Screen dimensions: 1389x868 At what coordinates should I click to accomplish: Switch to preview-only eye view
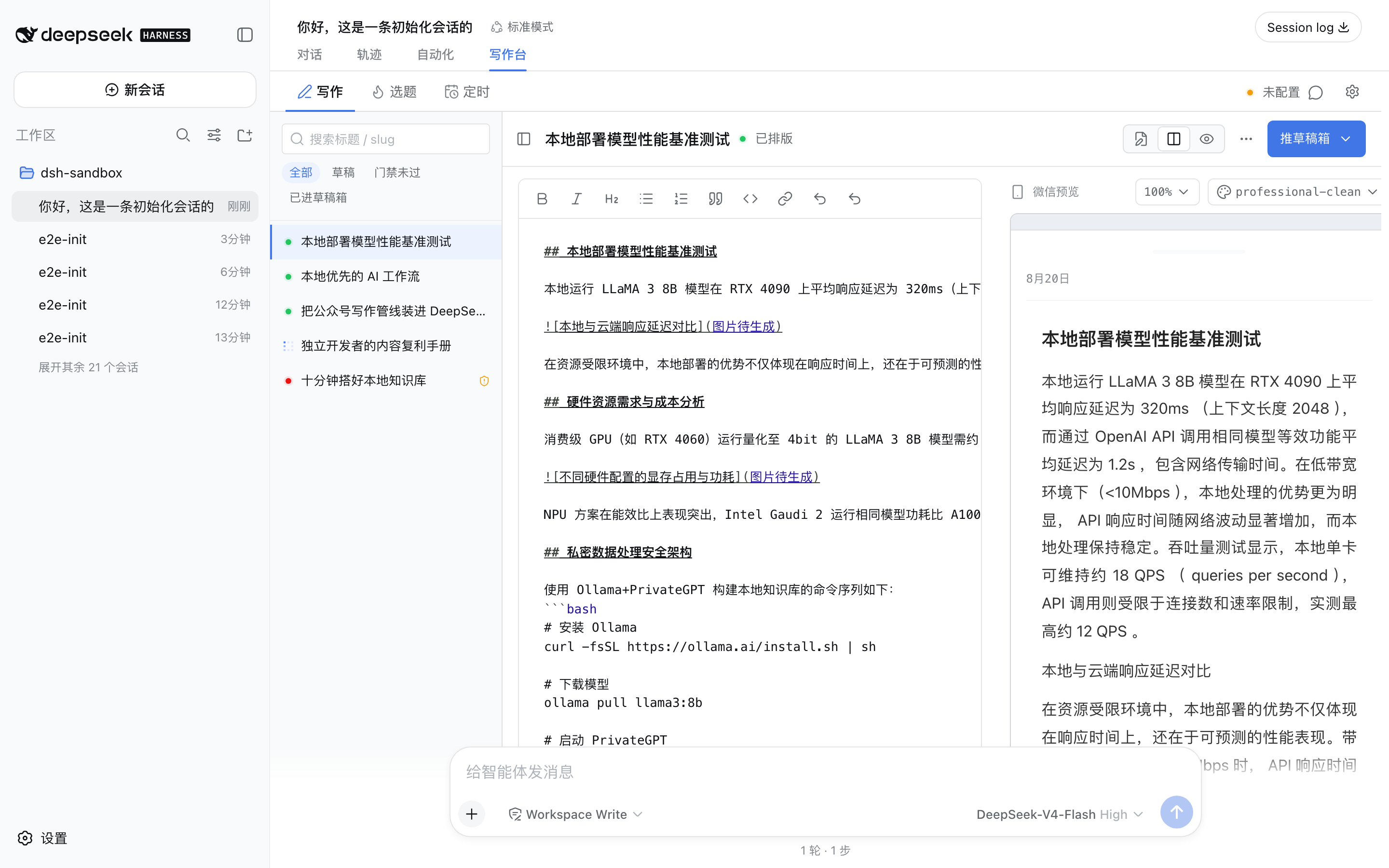(1207, 139)
